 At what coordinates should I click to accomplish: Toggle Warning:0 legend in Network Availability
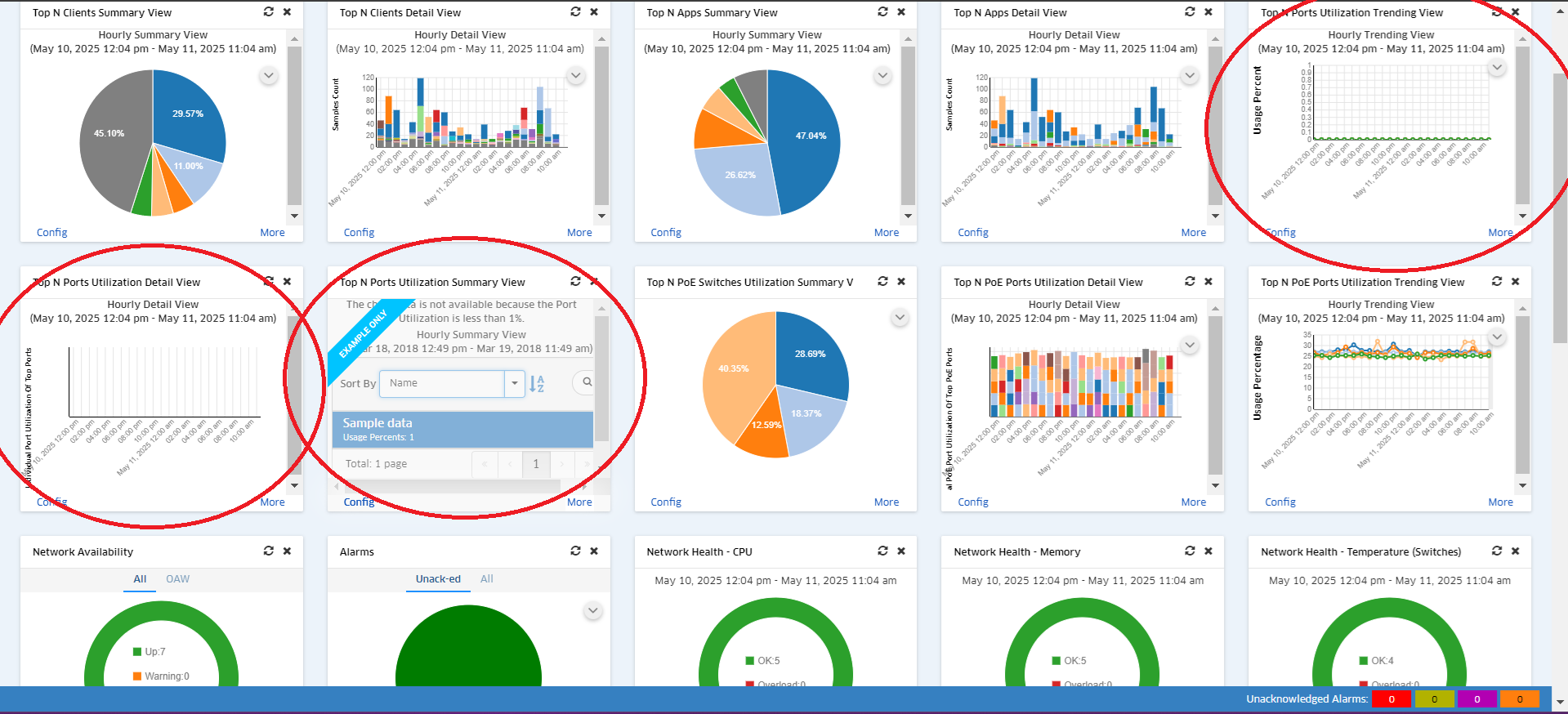coord(161,676)
